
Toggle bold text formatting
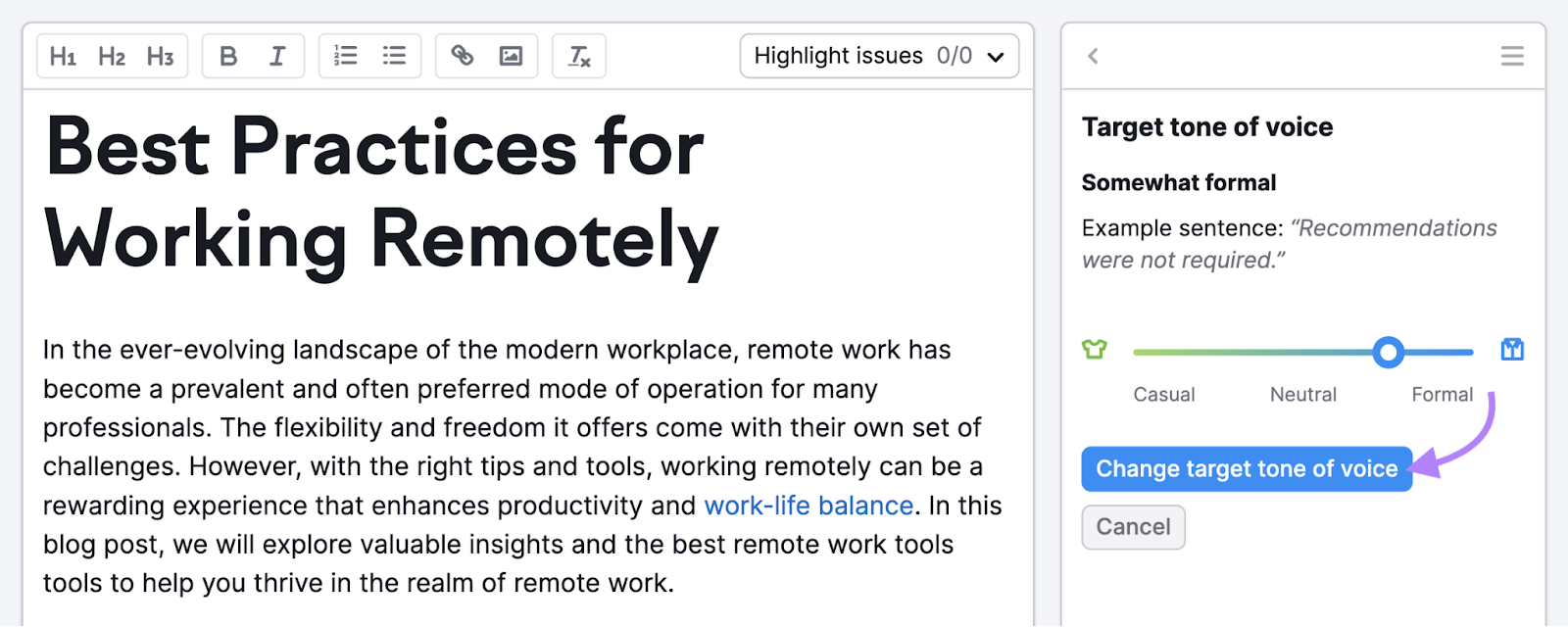(228, 57)
